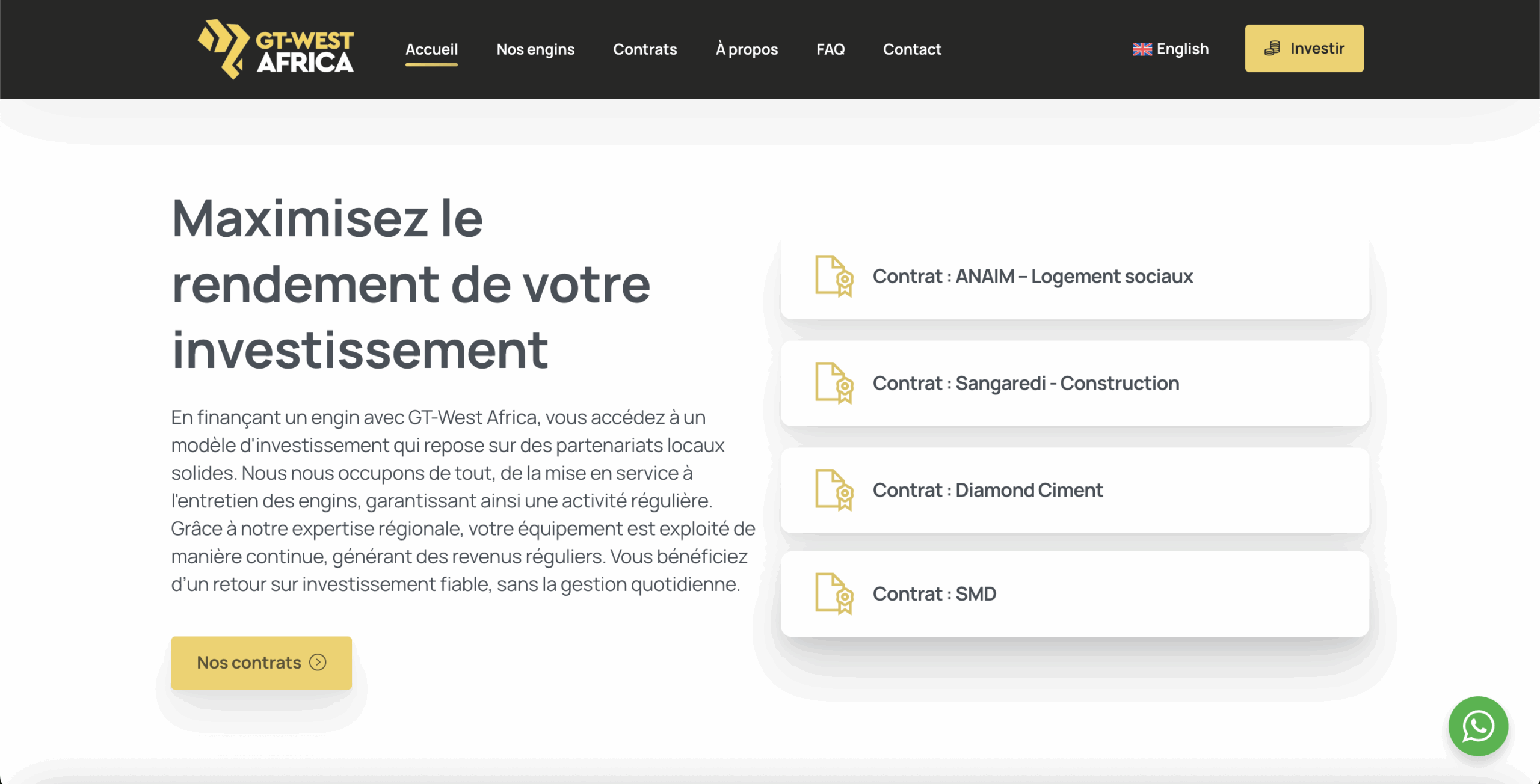1540x784 pixels.
Task: Click the certificate icon beside Diamond Ciment
Action: click(x=834, y=490)
